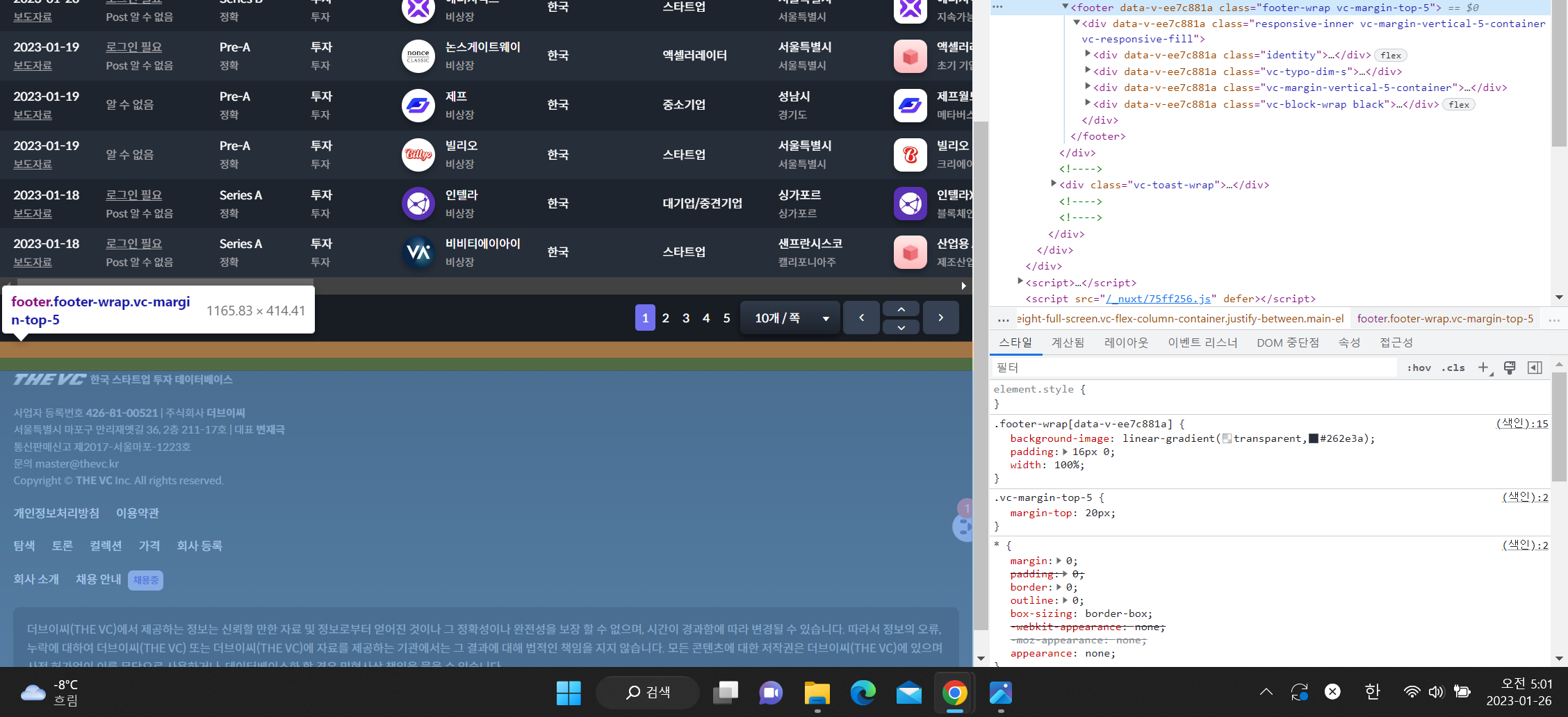Open the sync status tray icon
Viewport: 1568px width, 717px height.
click(x=1299, y=692)
